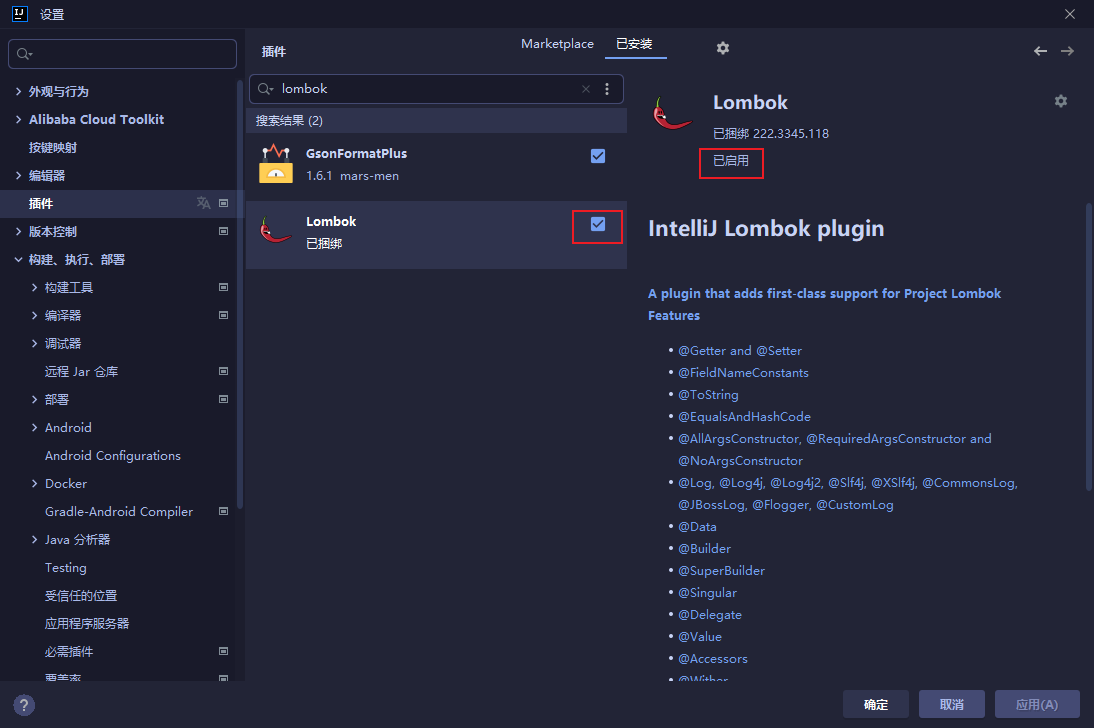Open the plugin manager gear menu beside 已安装

click(722, 48)
